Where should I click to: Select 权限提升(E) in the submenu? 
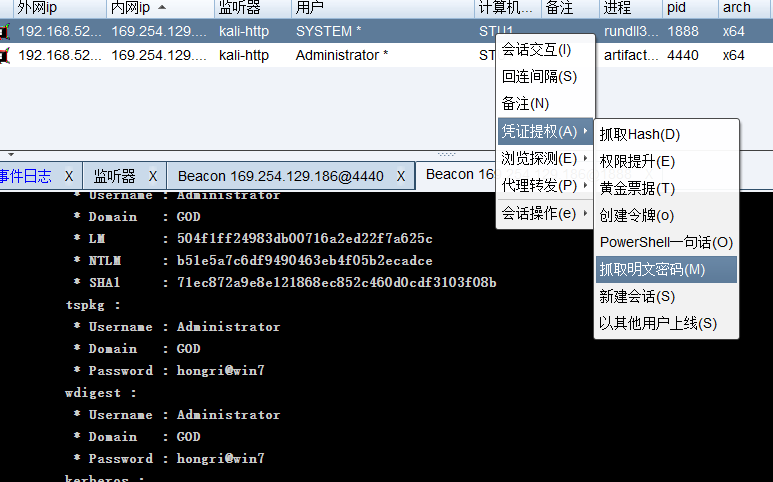coord(637,161)
